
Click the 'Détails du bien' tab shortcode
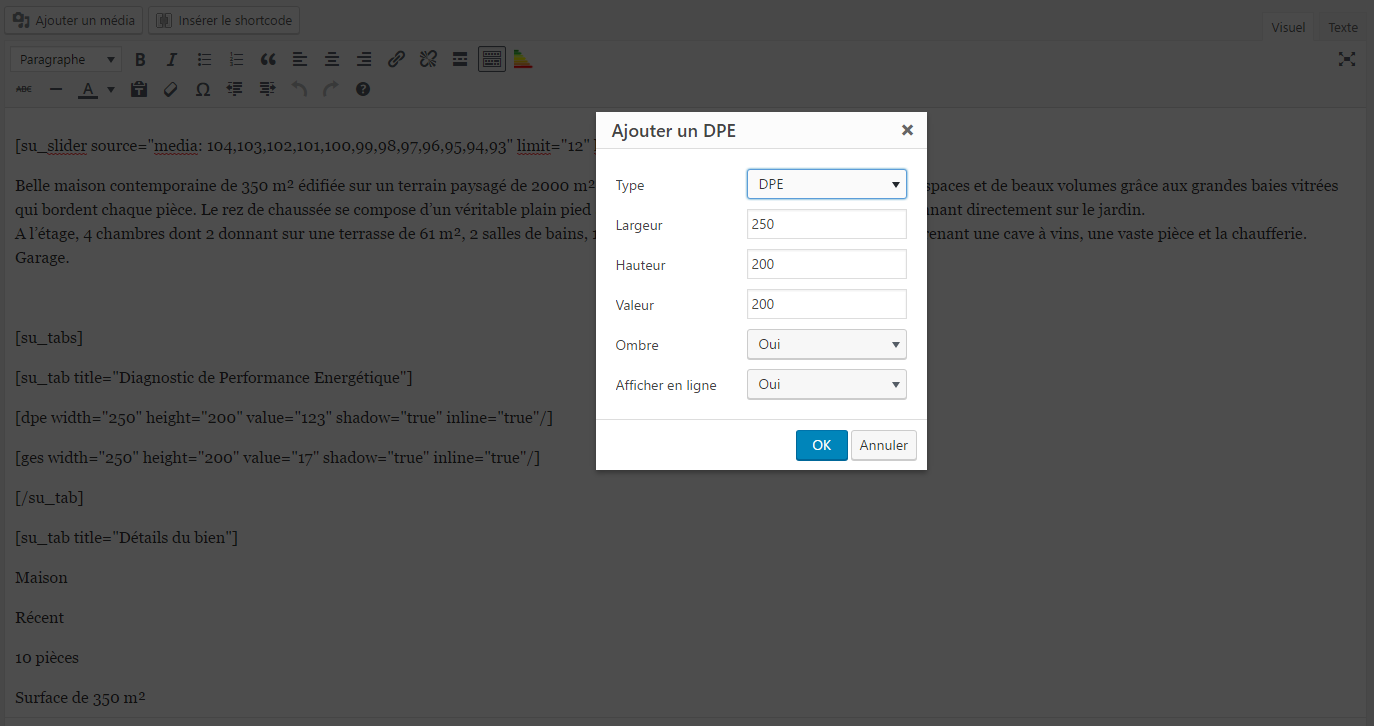point(127,537)
